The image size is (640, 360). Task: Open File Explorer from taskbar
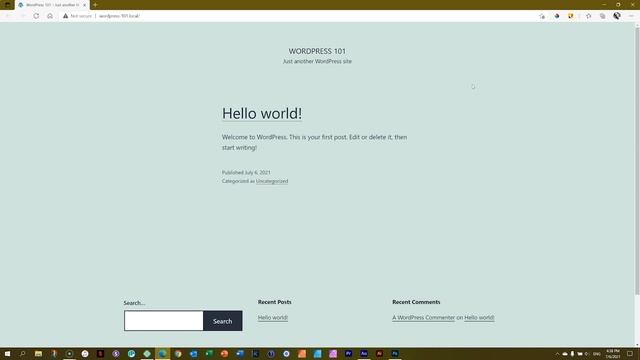click(x=38, y=353)
